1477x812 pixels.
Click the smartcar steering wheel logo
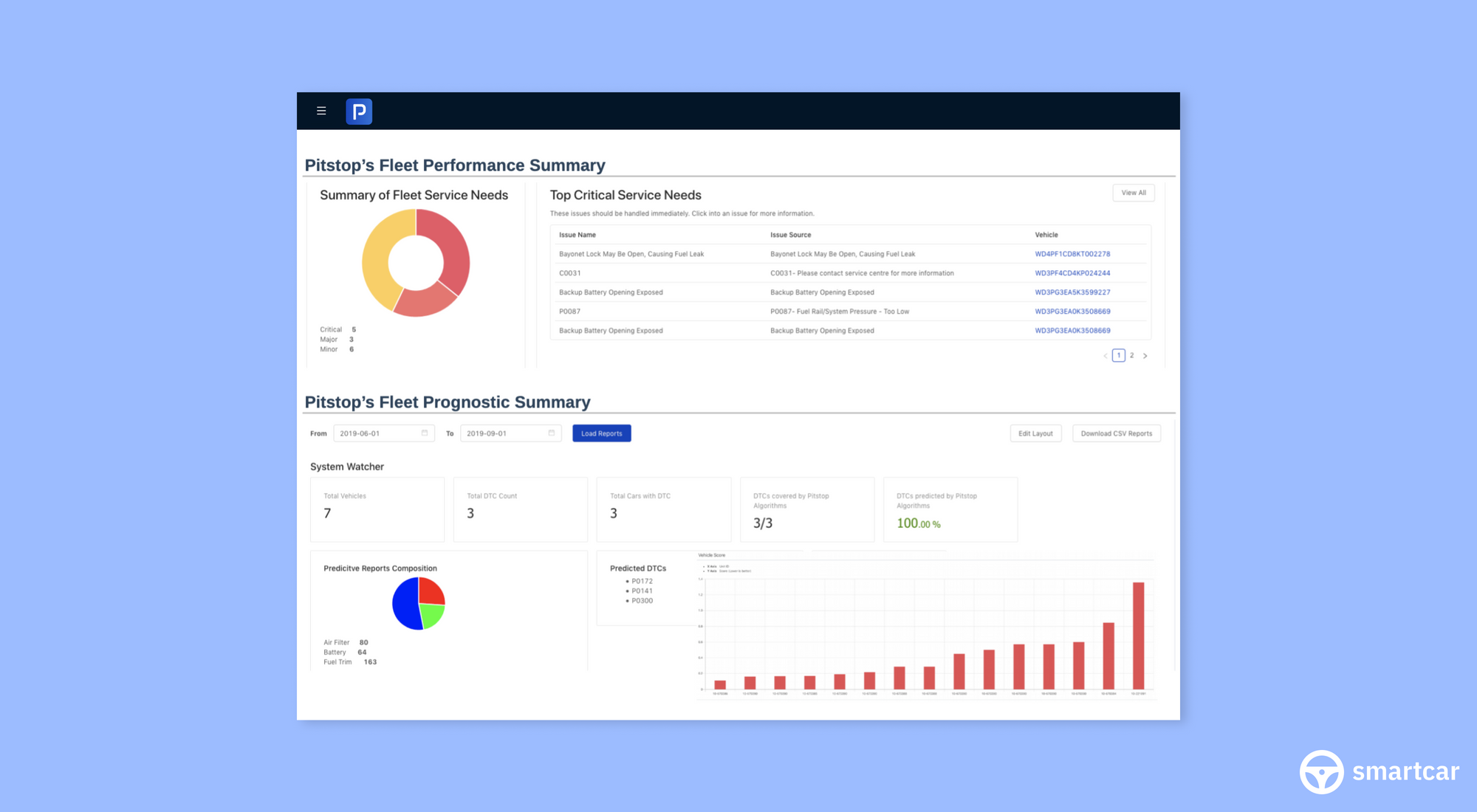click(x=1321, y=772)
